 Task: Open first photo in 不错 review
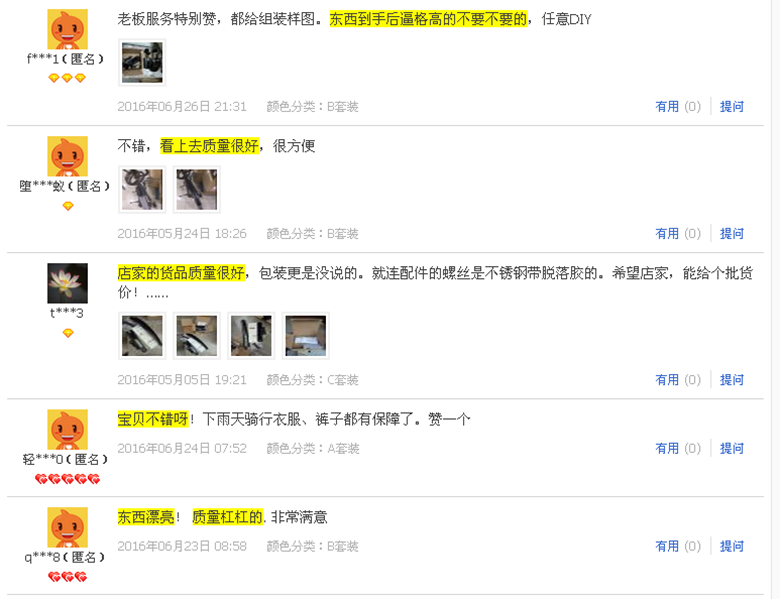pos(142,190)
